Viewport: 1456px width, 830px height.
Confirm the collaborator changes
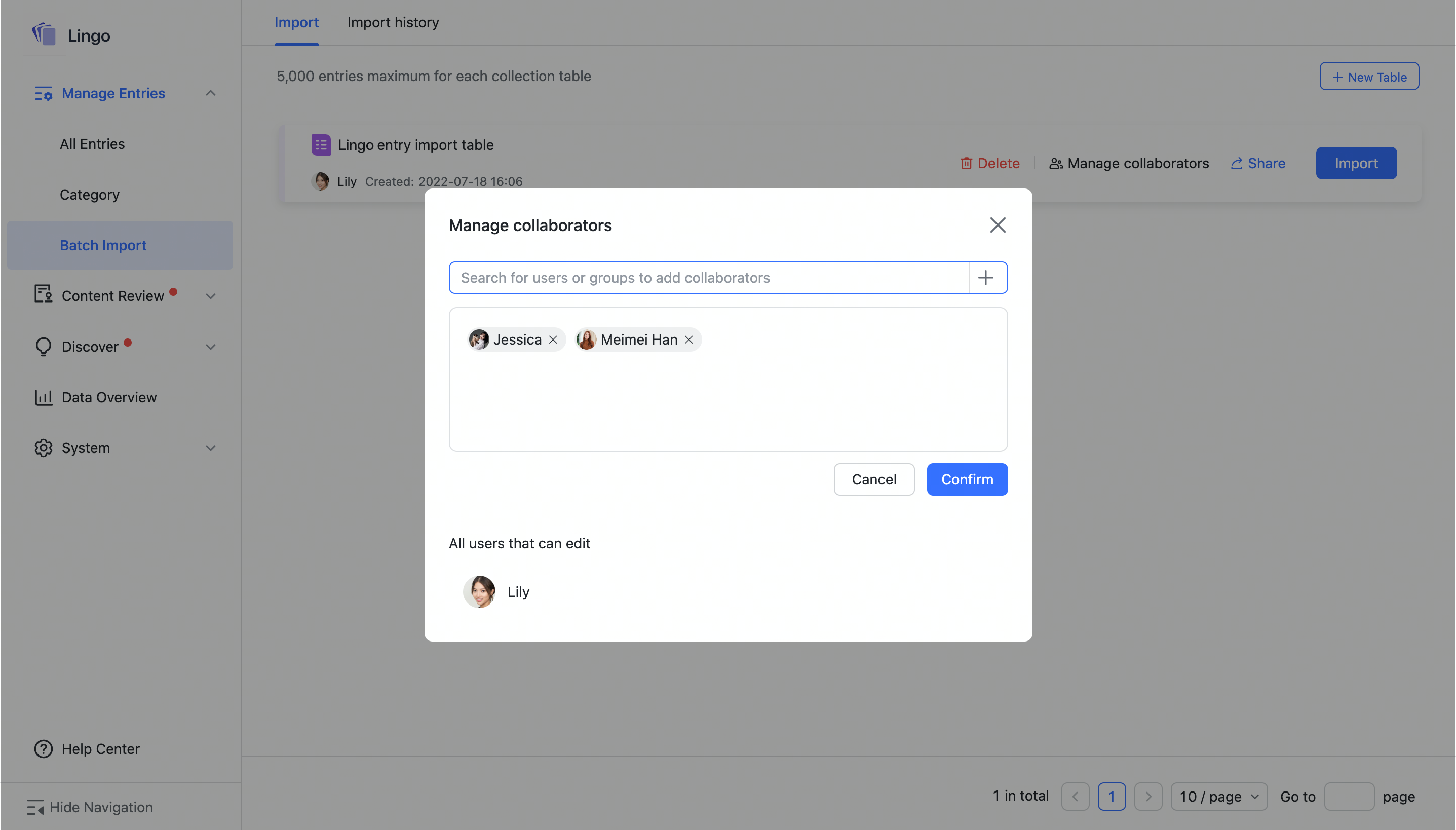pos(967,479)
